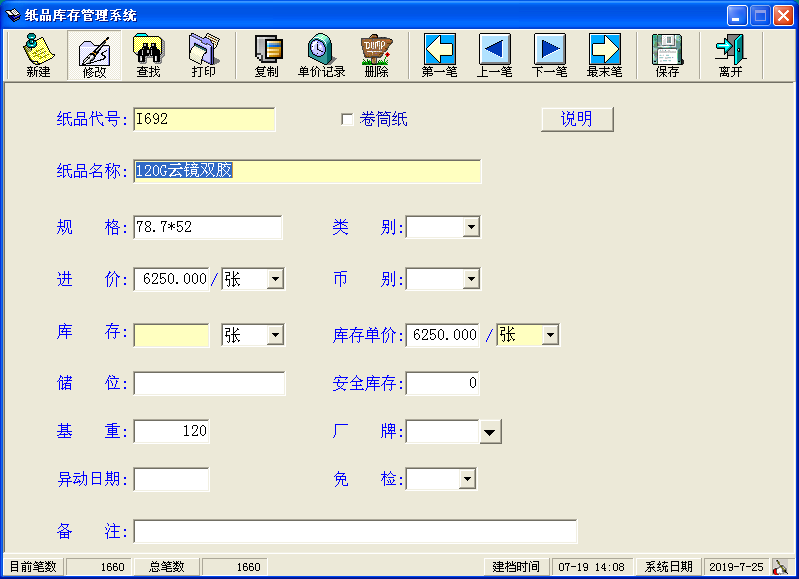Click into the 备注 remarks field

(355, 531)
